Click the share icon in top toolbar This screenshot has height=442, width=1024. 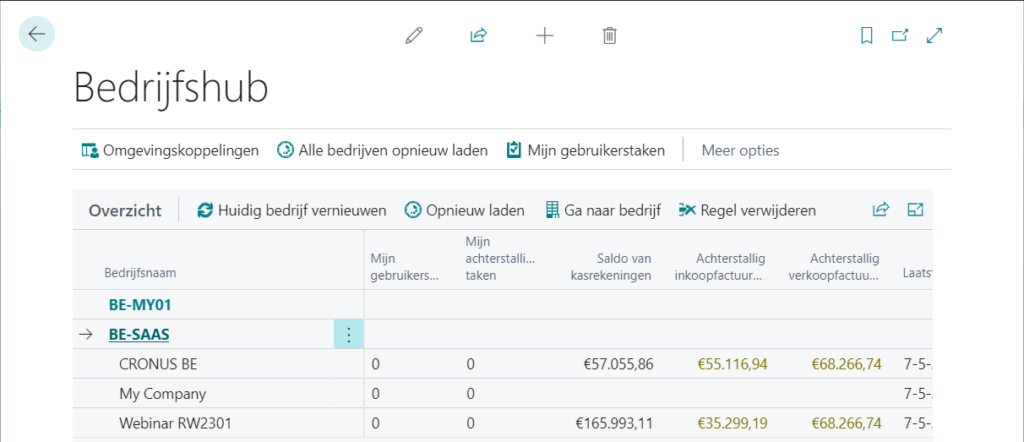point(478,36)
